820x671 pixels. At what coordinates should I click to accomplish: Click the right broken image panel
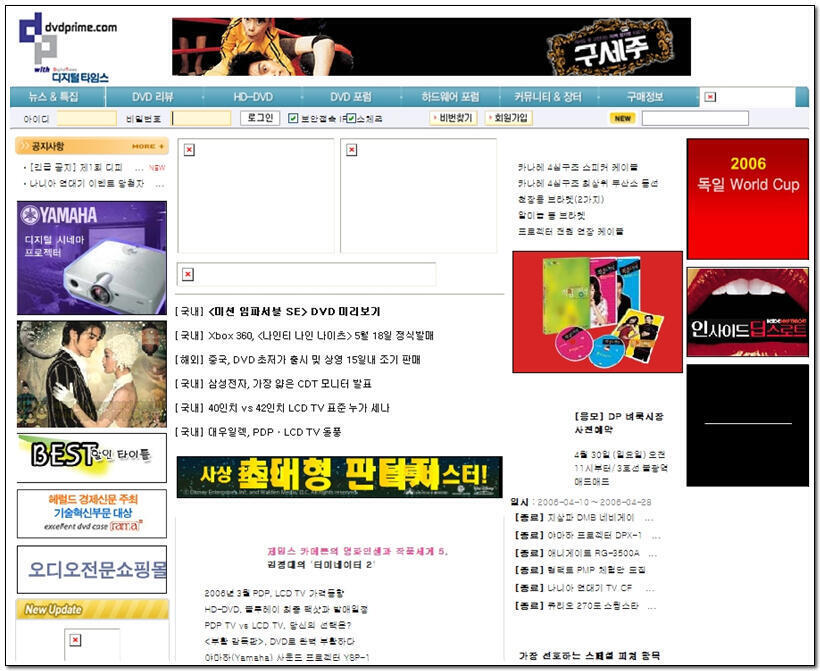[x=418, y=196]
